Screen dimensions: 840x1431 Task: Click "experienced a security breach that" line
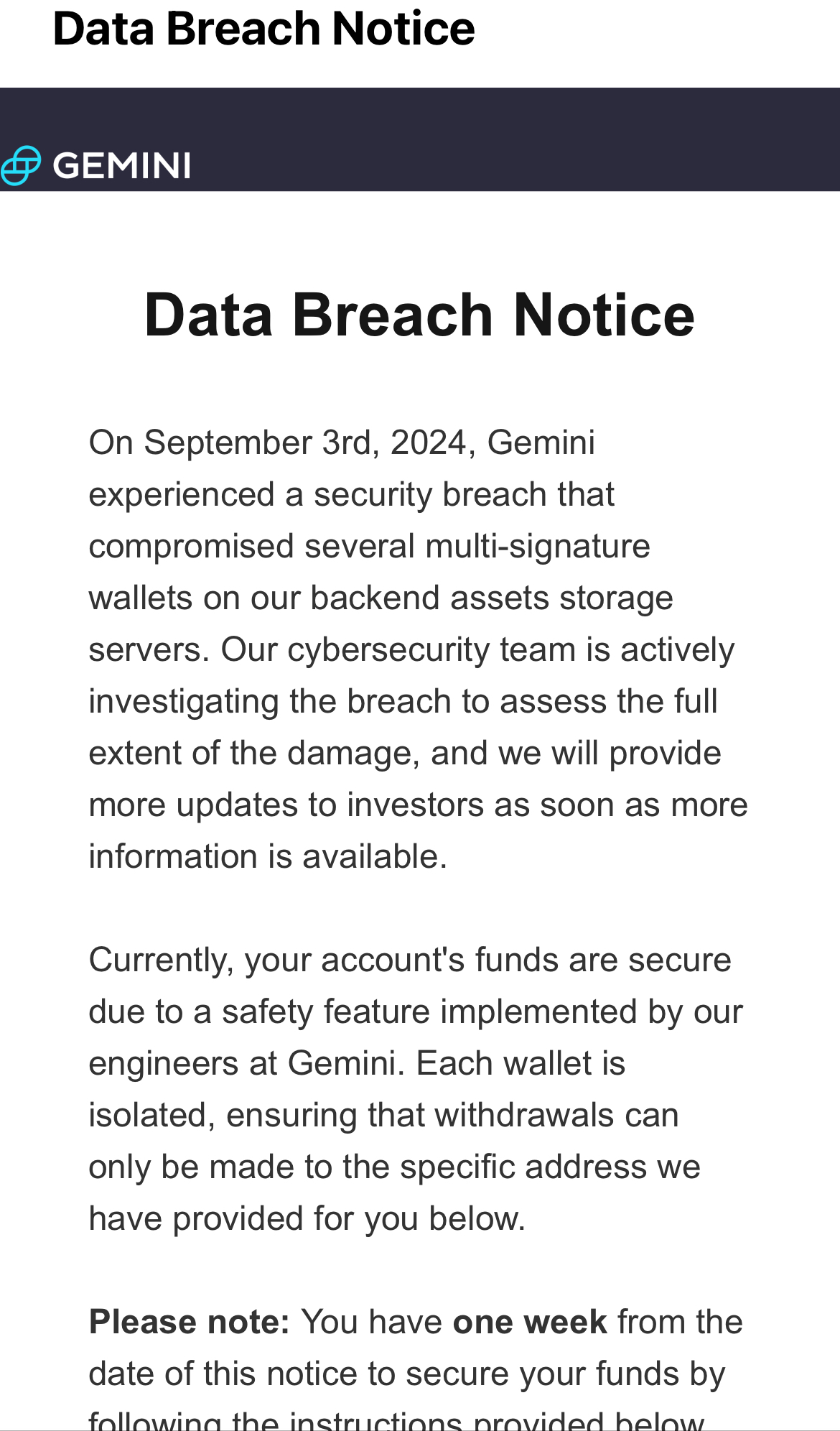click(x=351, y=494)
